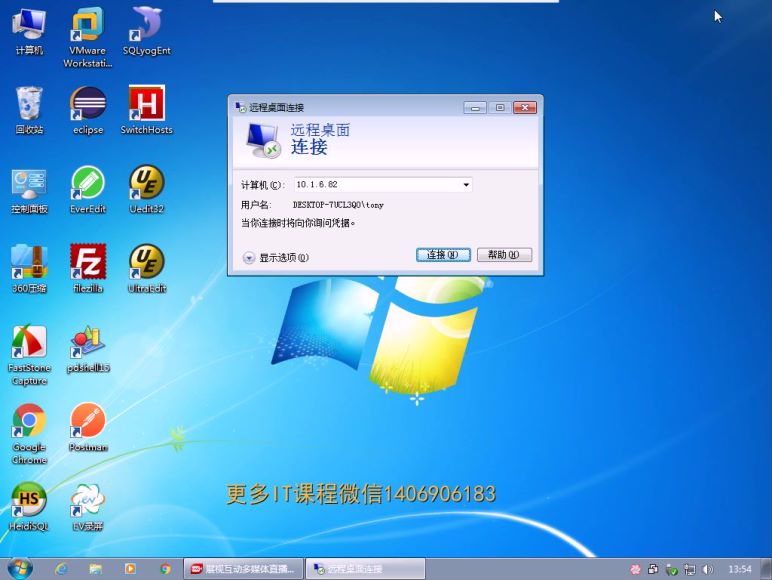Click the show desktop strip at taskbar end
The image size is (772, 580).
[x=766, y=569]
